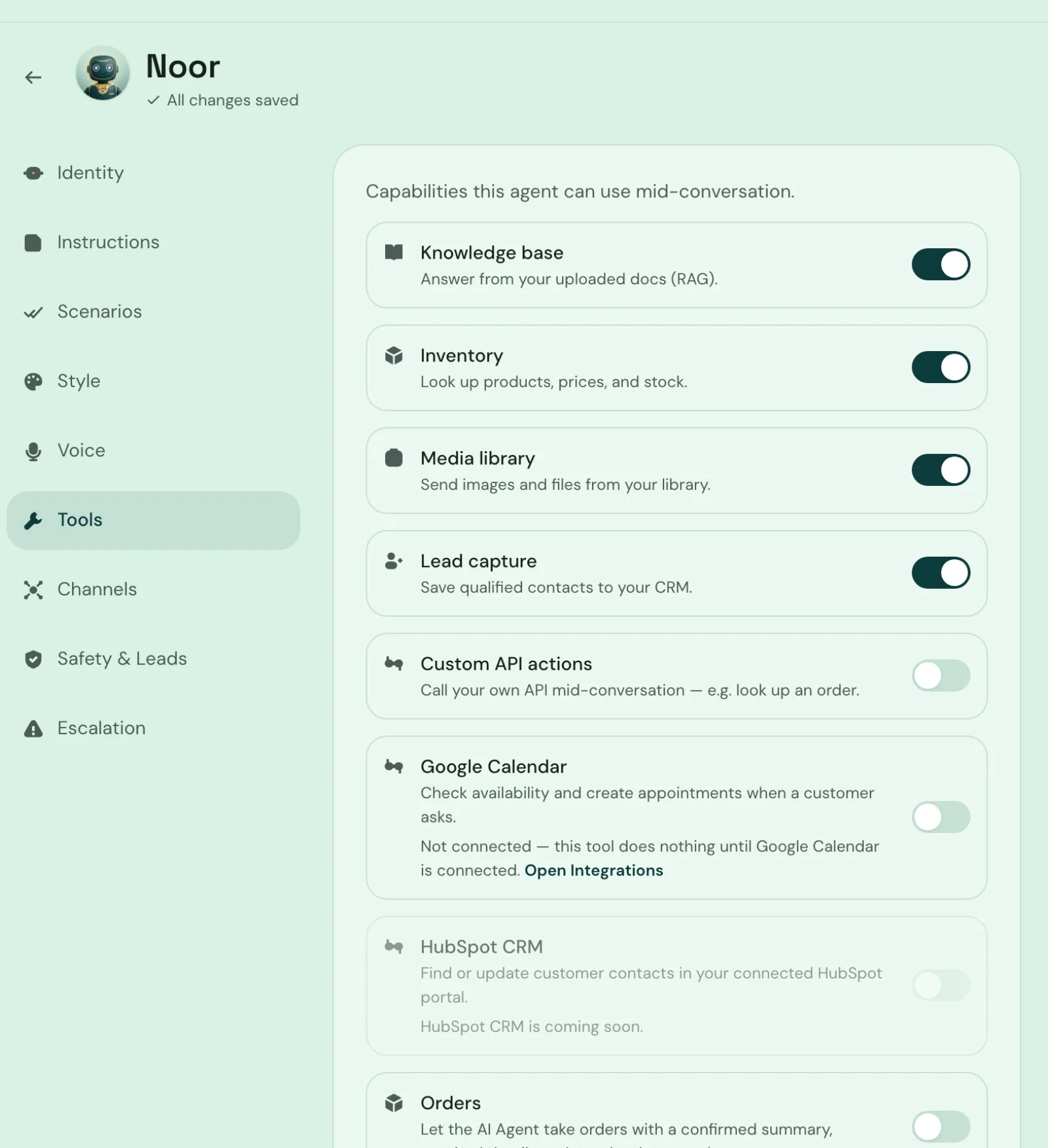The width and height of the screenshot is (1048, 1148).
Task: Click the back arrow icon
Action: click(33, 77)
